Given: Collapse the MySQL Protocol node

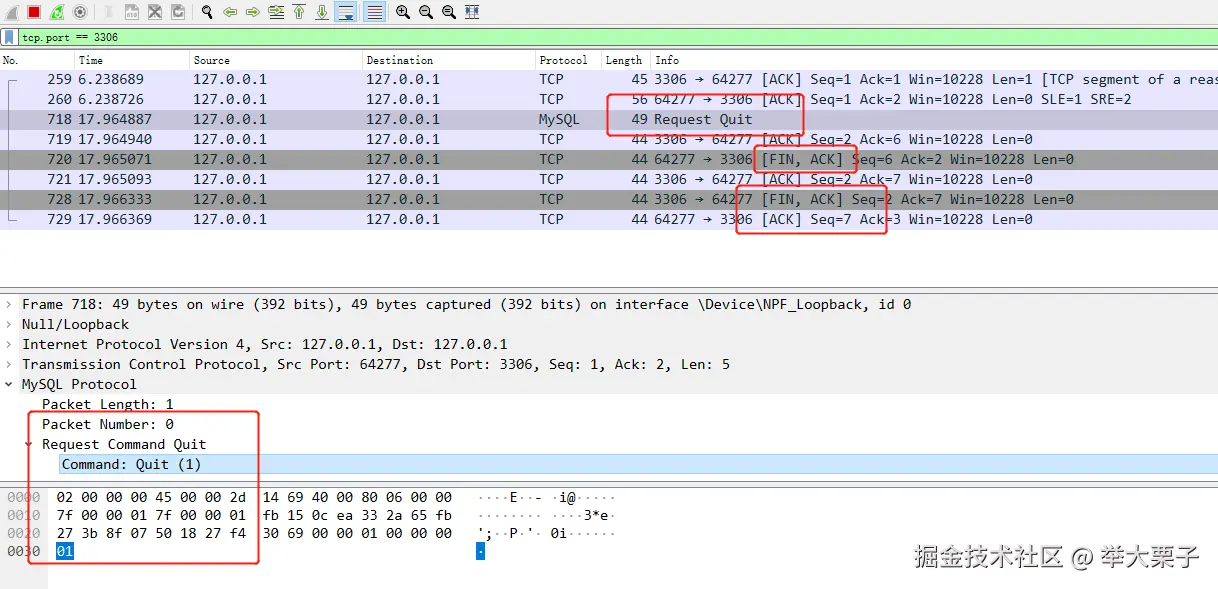Looking at the screenshot, I should [x=10, y=384].
